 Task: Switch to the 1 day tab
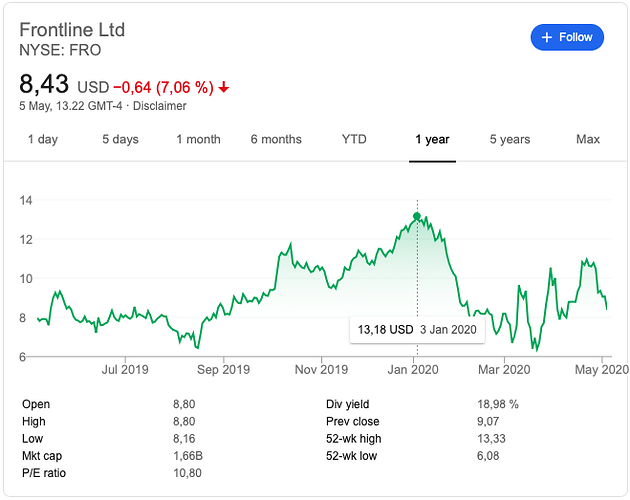point(43,139)
